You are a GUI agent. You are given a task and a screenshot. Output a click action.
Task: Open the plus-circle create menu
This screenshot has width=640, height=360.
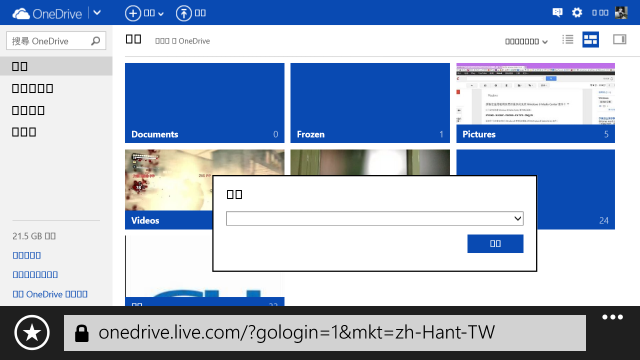[x=144, y=13]
